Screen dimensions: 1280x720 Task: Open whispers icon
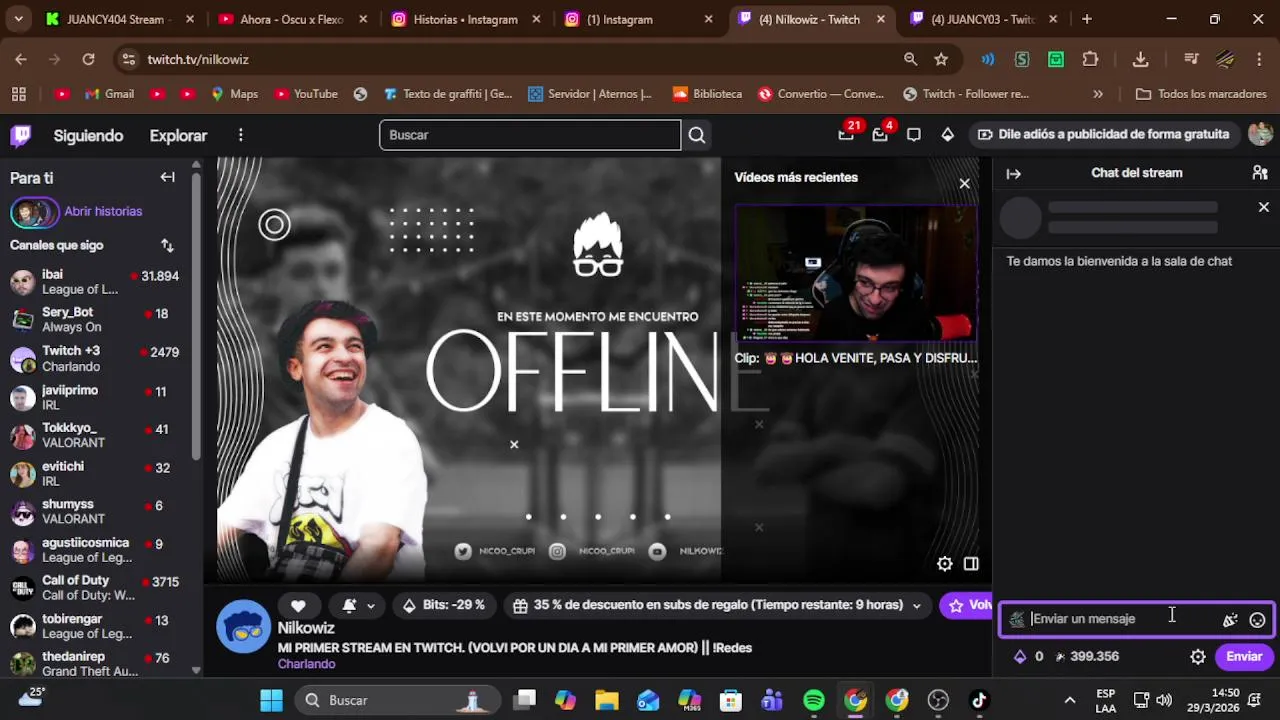pos(913,134)
